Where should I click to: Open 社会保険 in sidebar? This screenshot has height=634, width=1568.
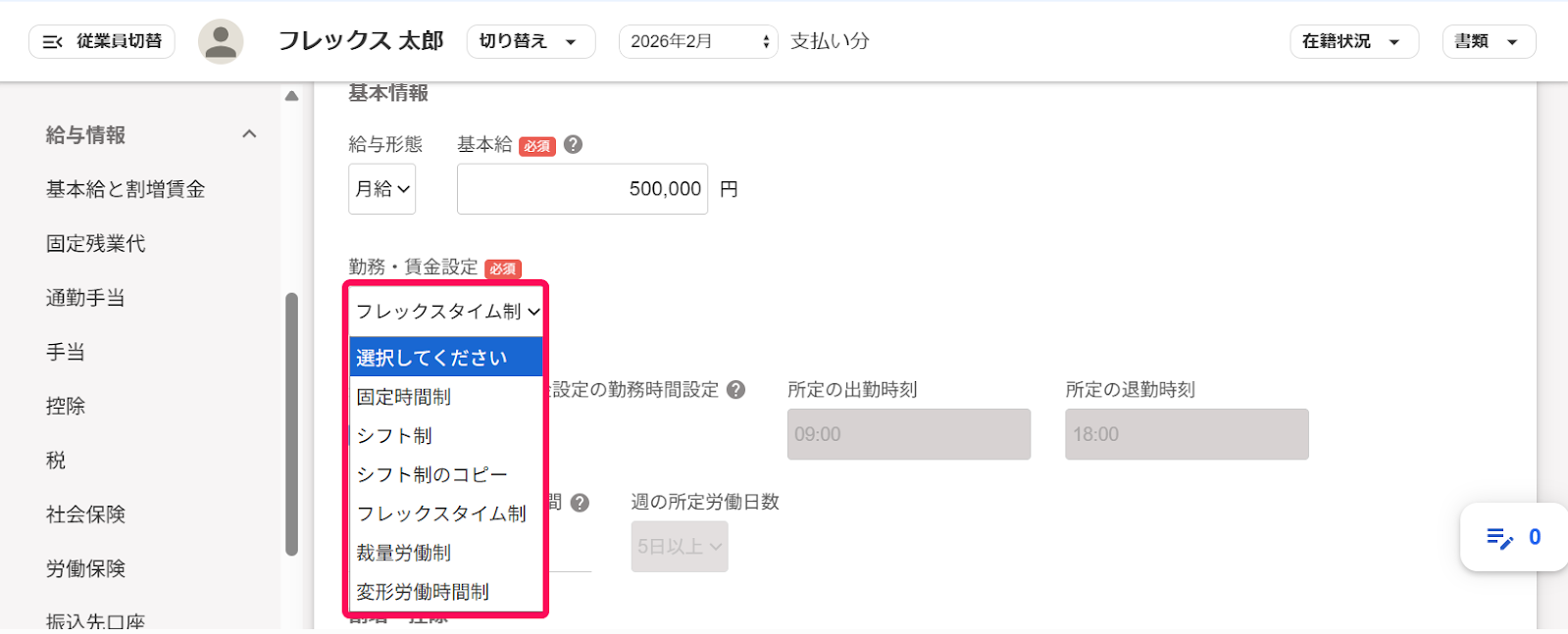click(x=85, y=514)
